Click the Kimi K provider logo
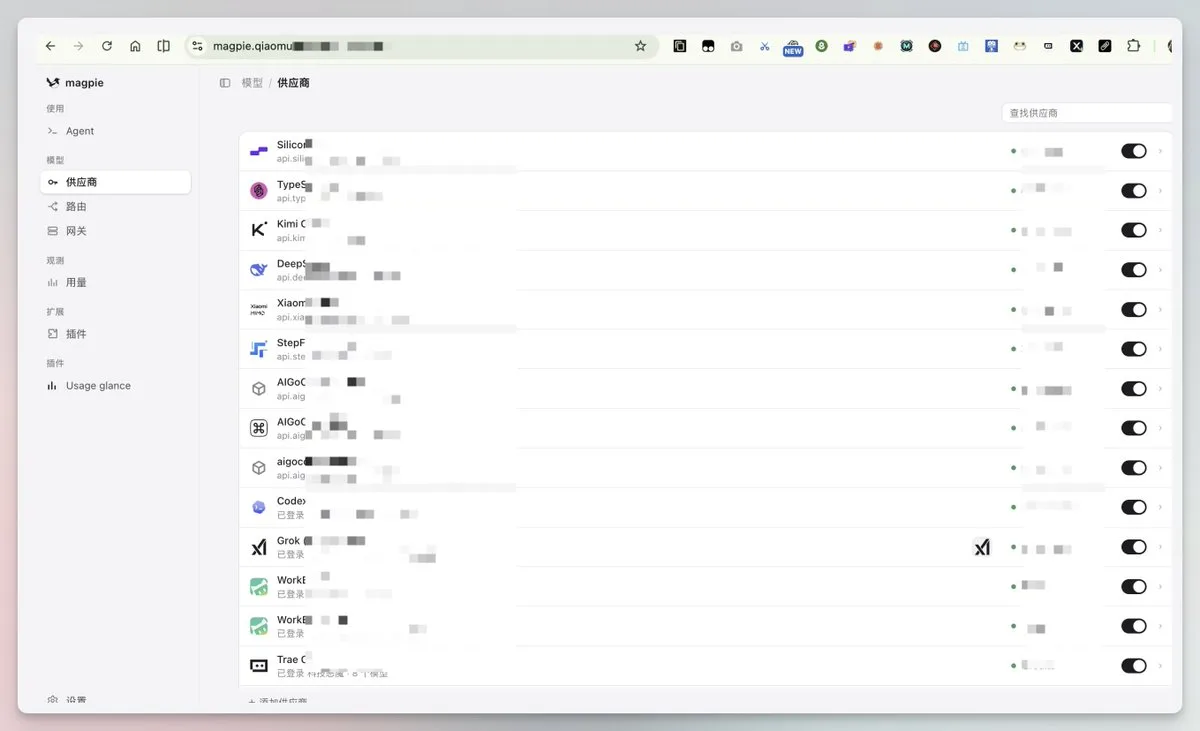Viewport: 1200px width, 731px height. click(x=258, y=230)
